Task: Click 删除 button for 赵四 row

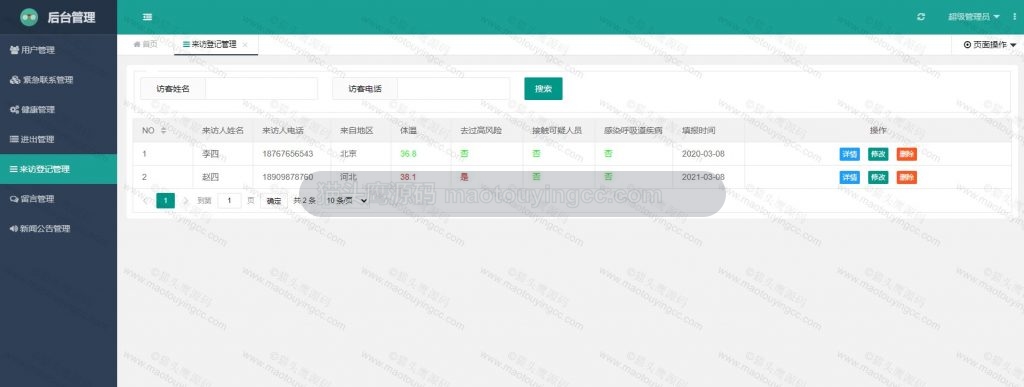Action: click(906, 178)
